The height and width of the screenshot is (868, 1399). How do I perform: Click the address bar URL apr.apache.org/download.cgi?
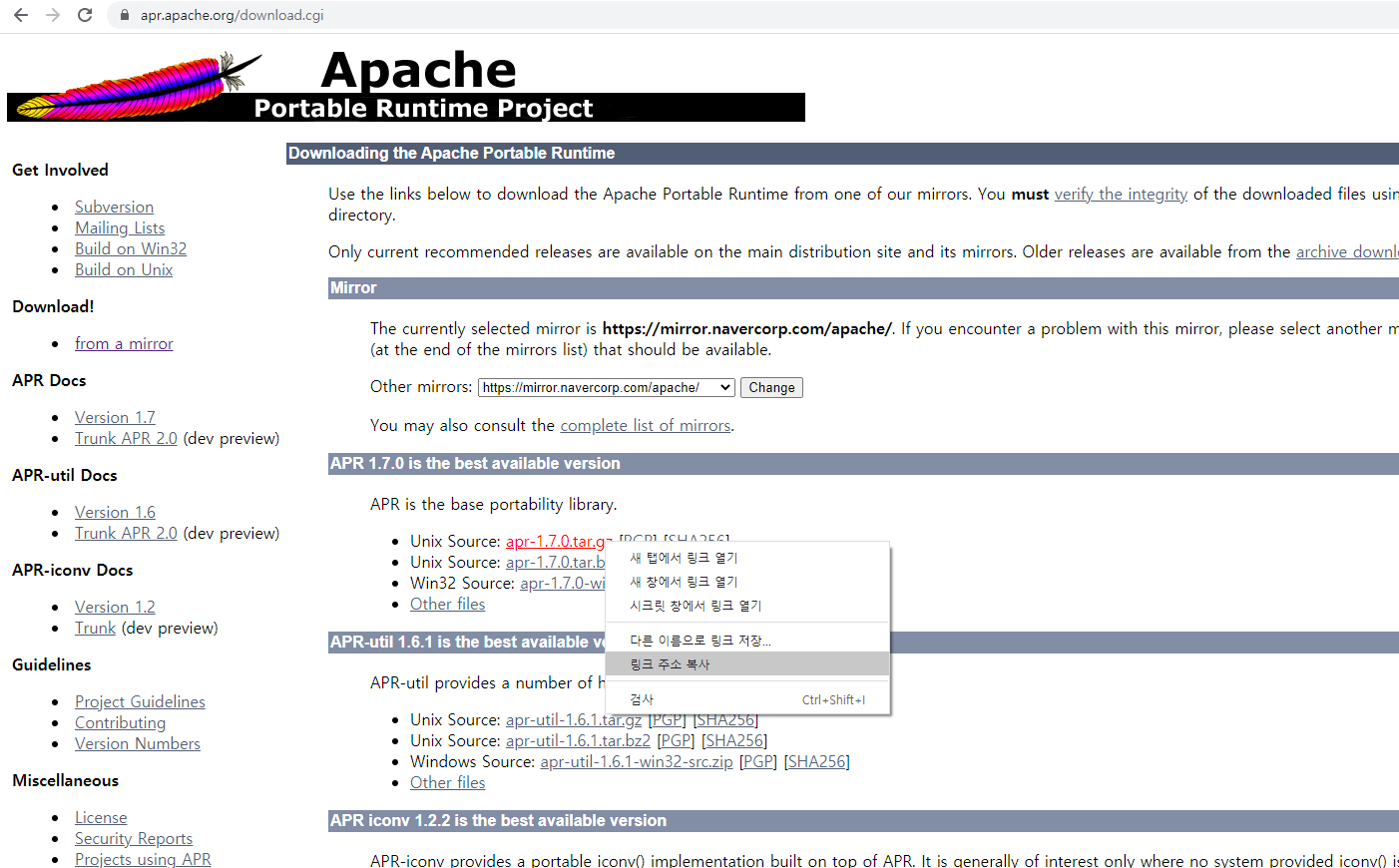tap(232, 15)
